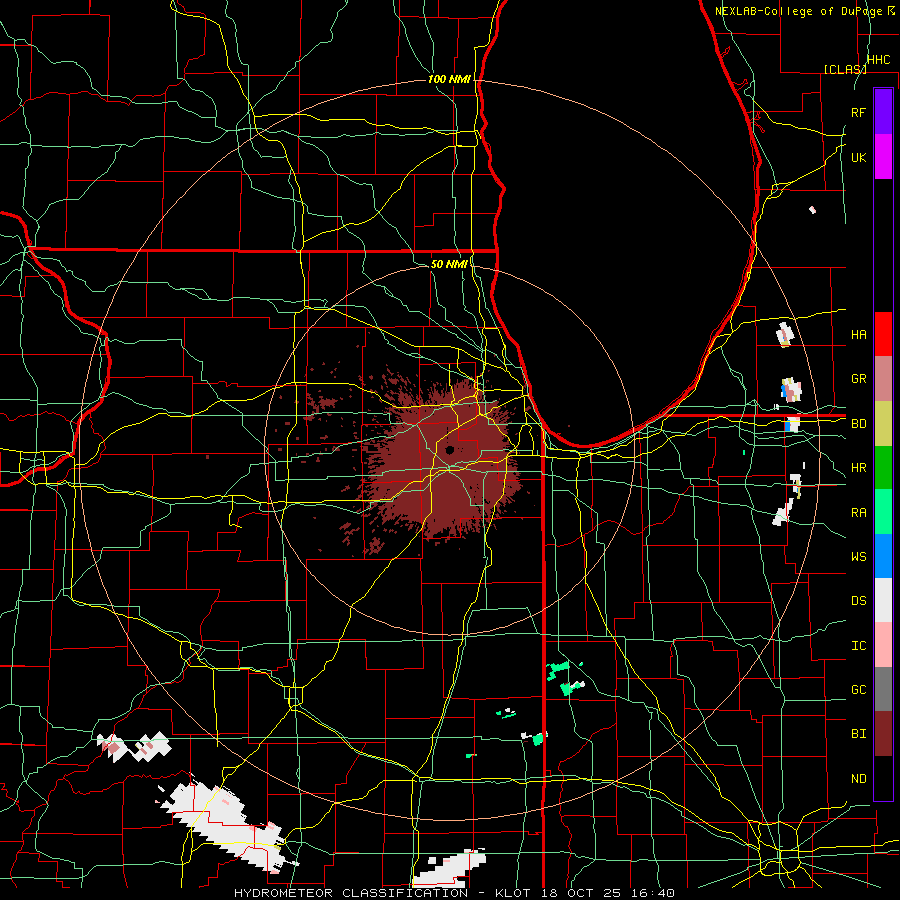Image resolution: width=900 pixels, height=900 pixels.
Task: Click the 'BD' legend label
Action: click(x=858, y=424)
